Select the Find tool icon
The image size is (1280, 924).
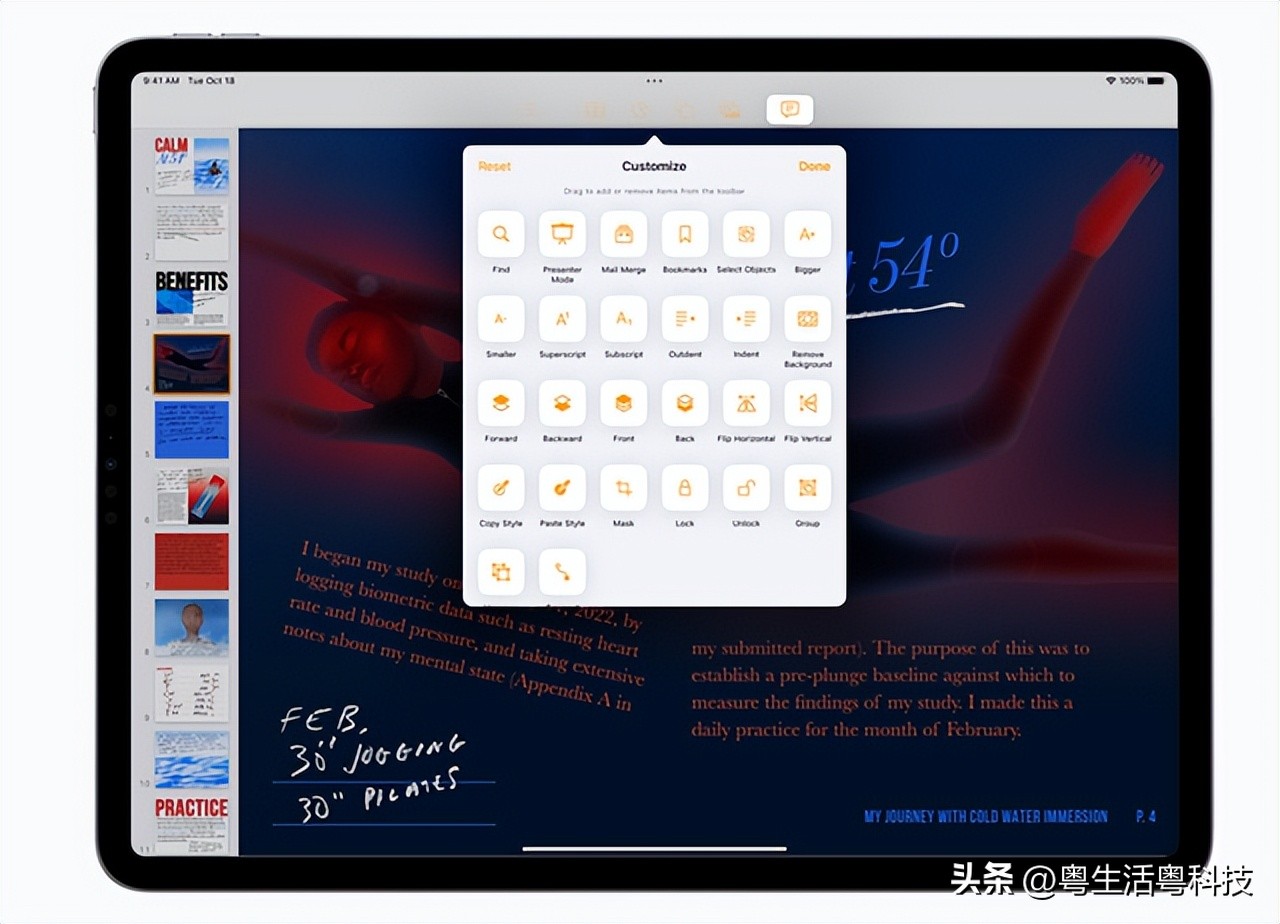click(500, 232)
